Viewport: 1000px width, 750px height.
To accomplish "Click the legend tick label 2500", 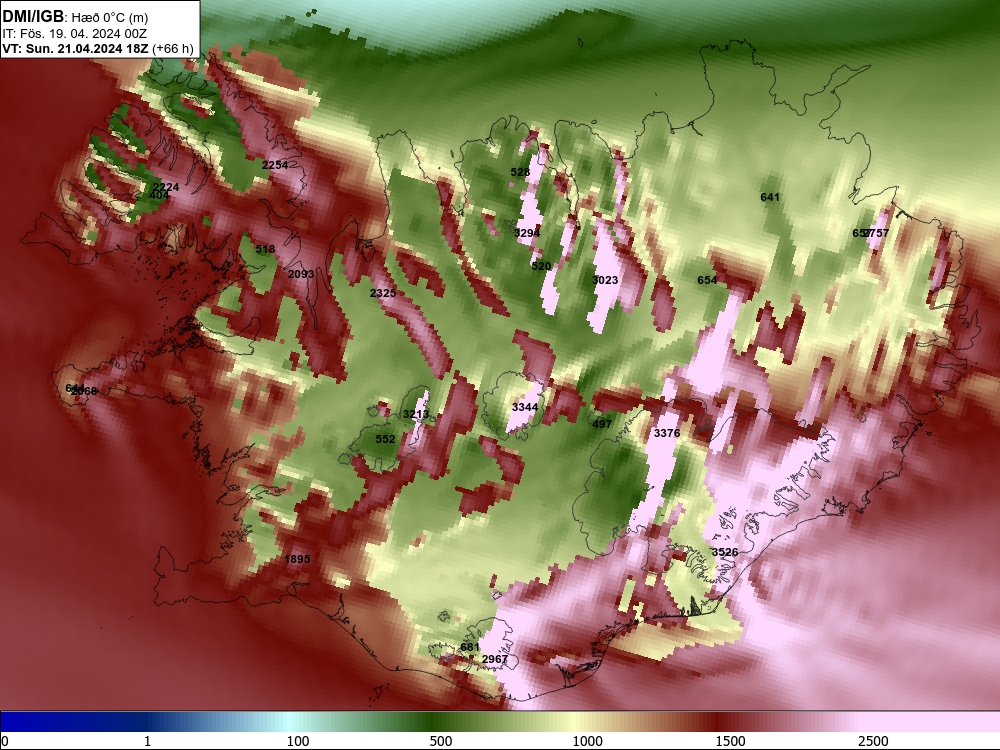I will pyautogui.click(x=873, y=741).
